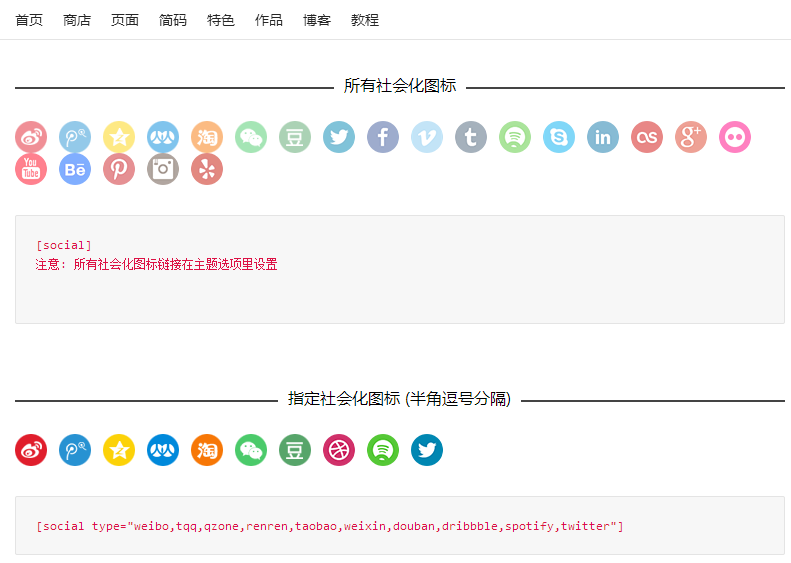Open the 特色 menu item
Viewport: 791px width, 563px height.
tap(221, 20)
